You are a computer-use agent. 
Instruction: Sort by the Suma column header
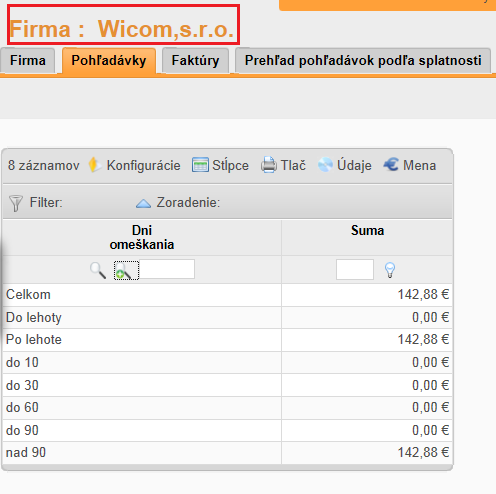coord(367,230)
